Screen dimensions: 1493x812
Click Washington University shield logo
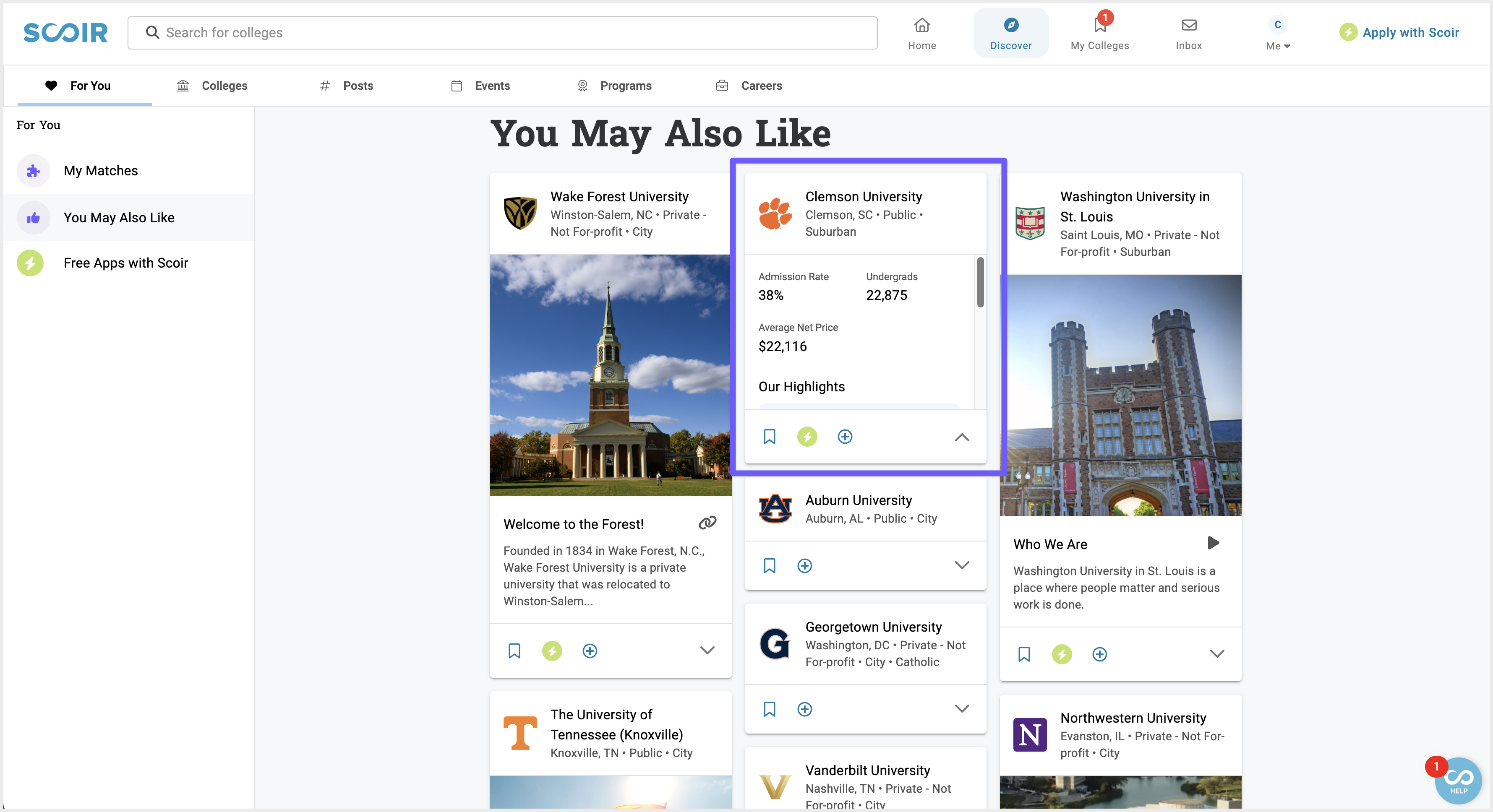click(1030, 223)
